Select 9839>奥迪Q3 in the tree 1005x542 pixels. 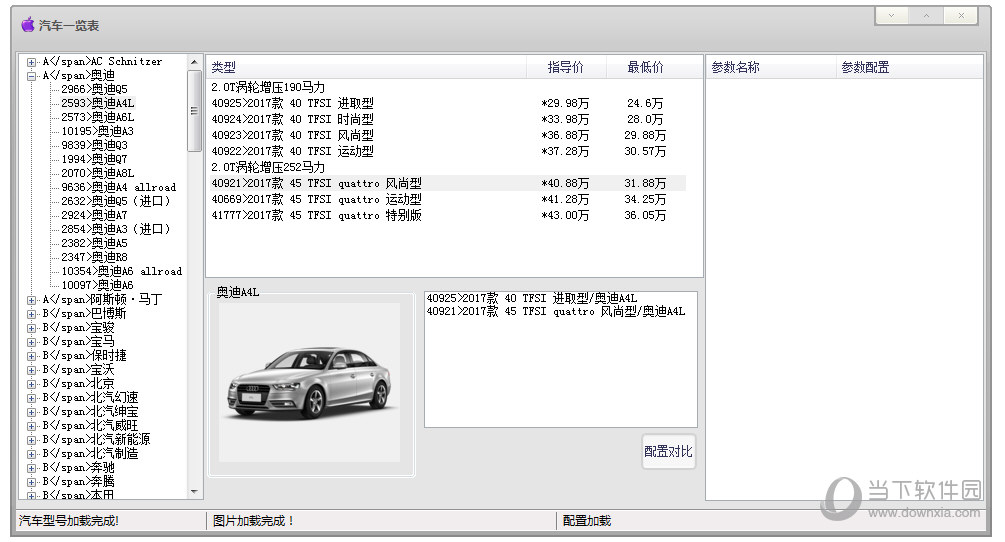[x=94, y=145]
